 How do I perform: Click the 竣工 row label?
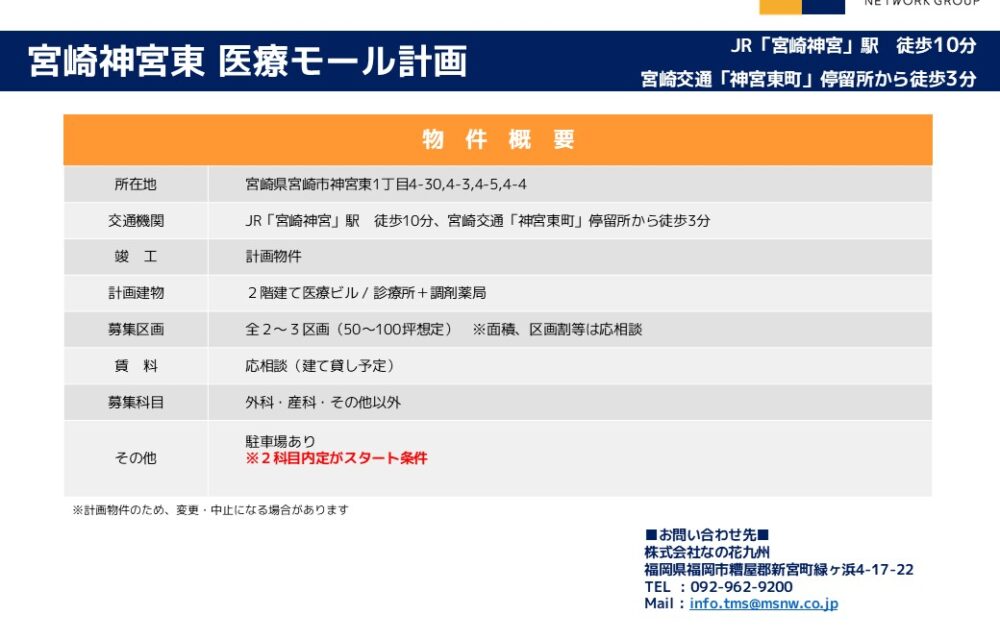coord(135,257)
